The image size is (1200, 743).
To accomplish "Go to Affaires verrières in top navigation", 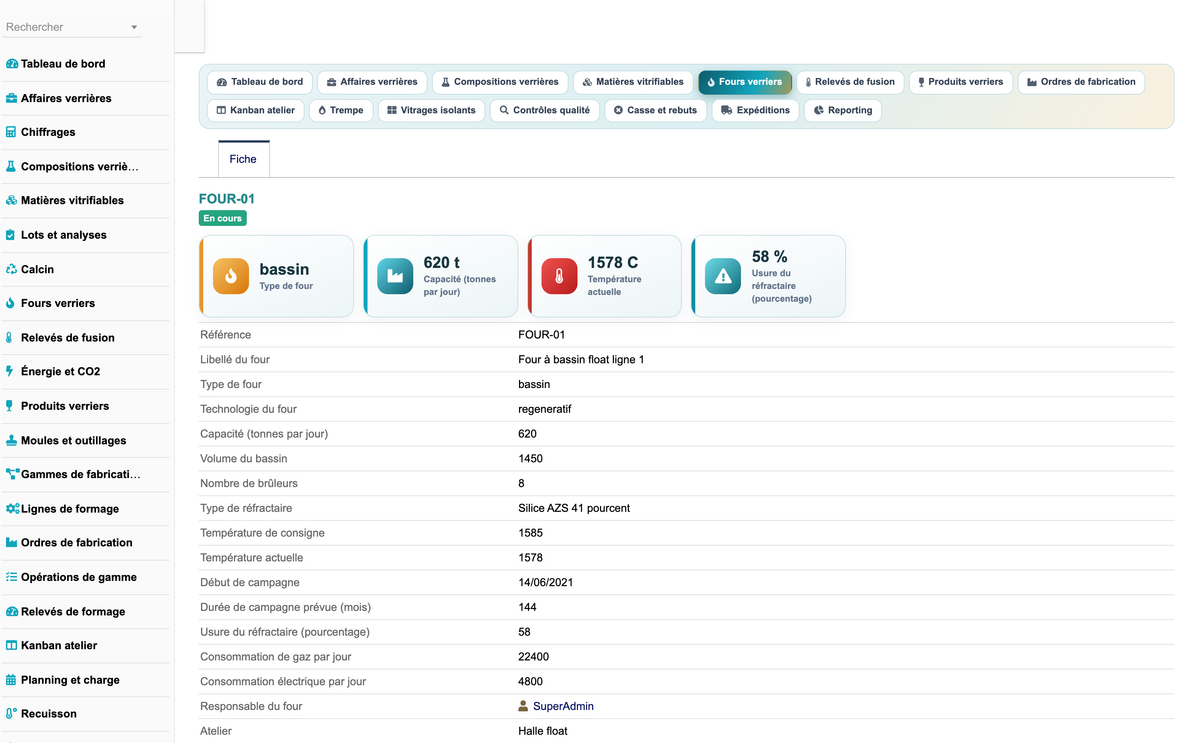I will (x=373, y=82).
